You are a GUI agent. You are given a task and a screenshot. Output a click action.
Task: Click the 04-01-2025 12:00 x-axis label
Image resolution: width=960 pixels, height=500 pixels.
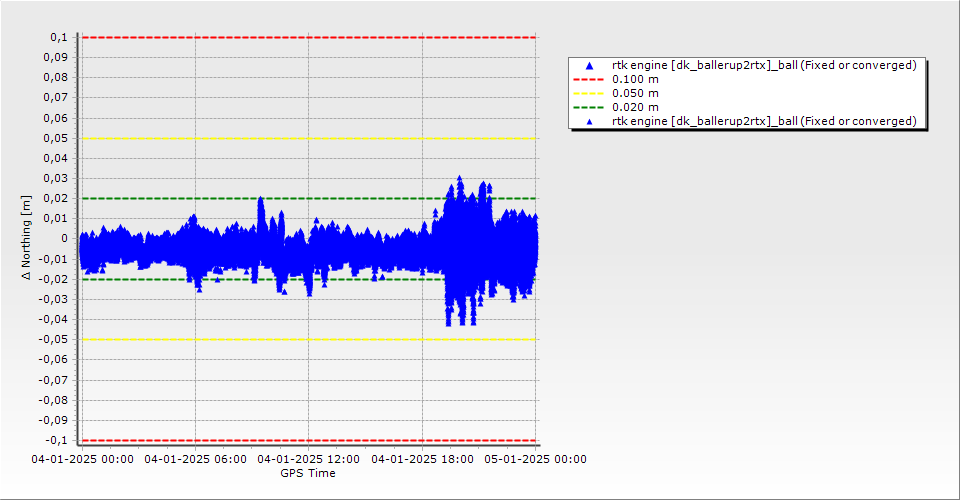tap(308, 460)
